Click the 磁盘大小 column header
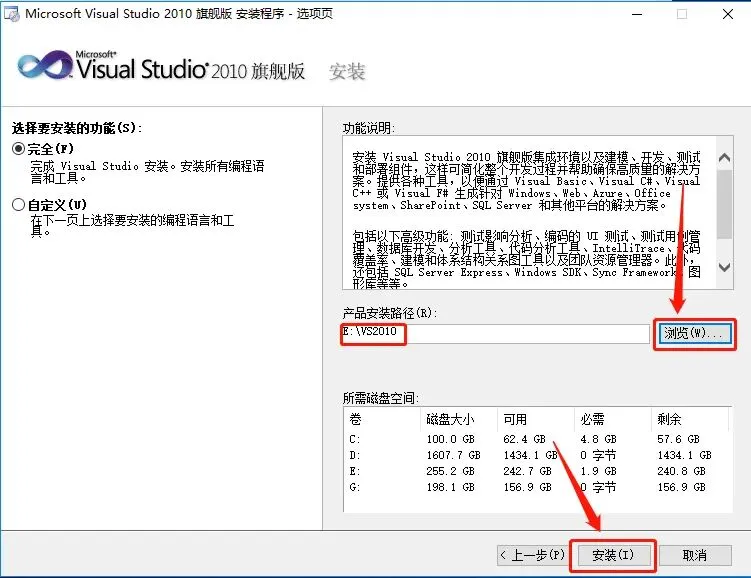Image resolution: width=751 pixels, height=578 pixels. pyautogui.click(x=459, y=419)
